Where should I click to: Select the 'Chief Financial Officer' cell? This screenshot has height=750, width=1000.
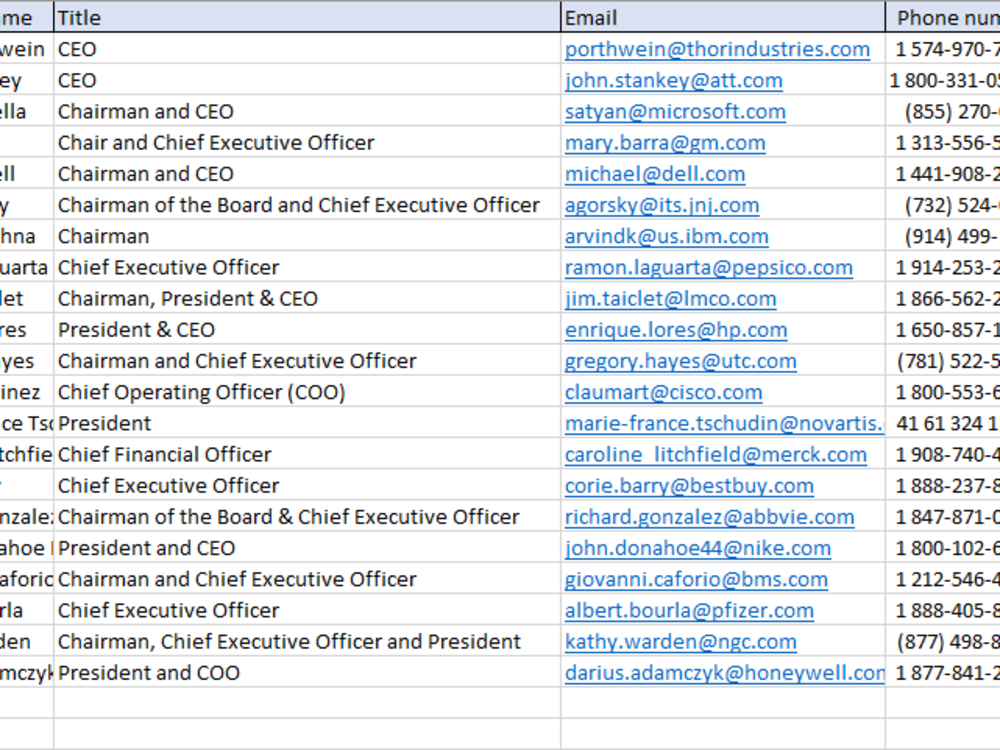[307, 455]
